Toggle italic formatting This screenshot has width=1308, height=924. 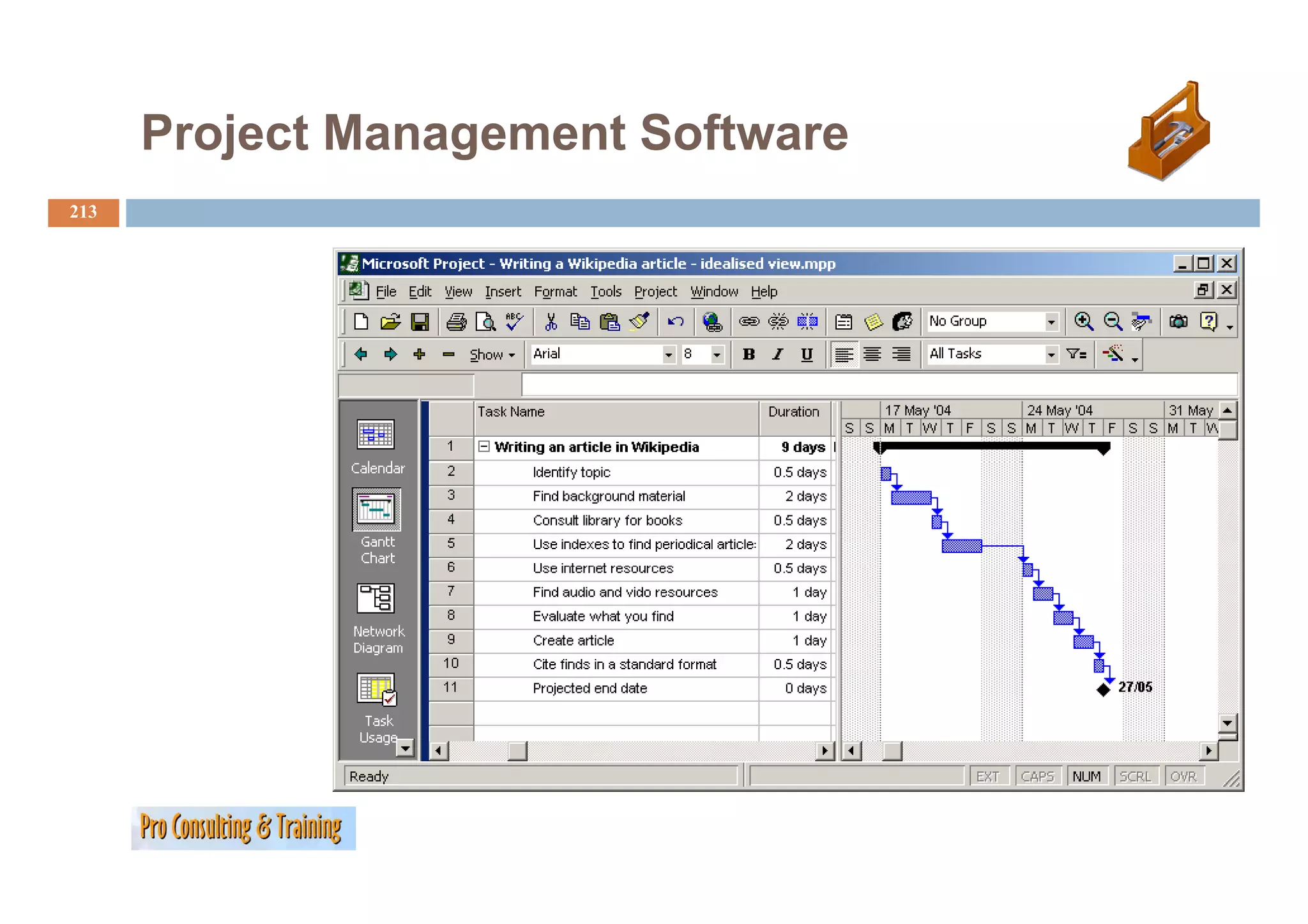point(777,354)
